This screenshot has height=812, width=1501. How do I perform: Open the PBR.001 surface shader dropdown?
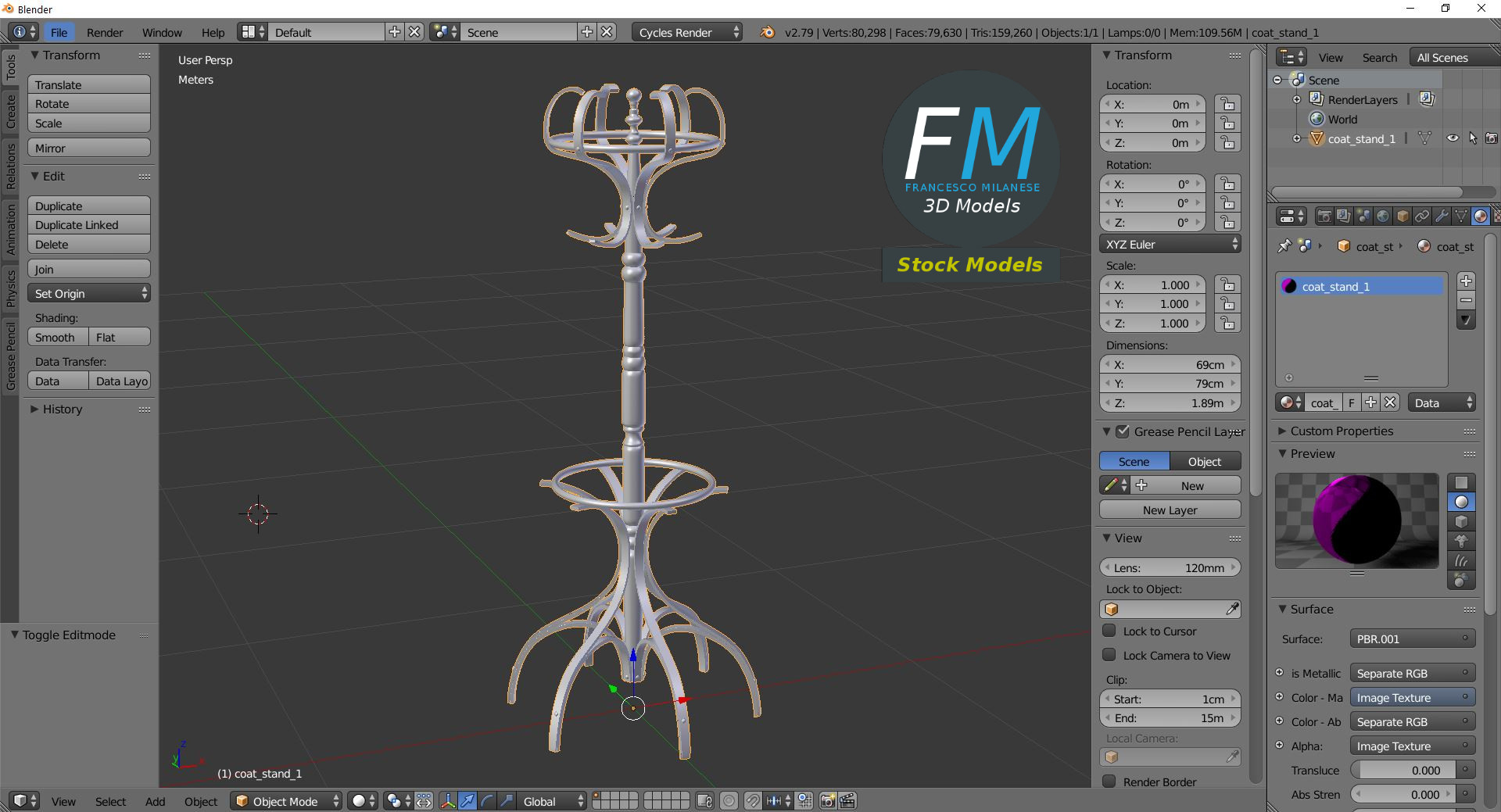click(1413, 639)
